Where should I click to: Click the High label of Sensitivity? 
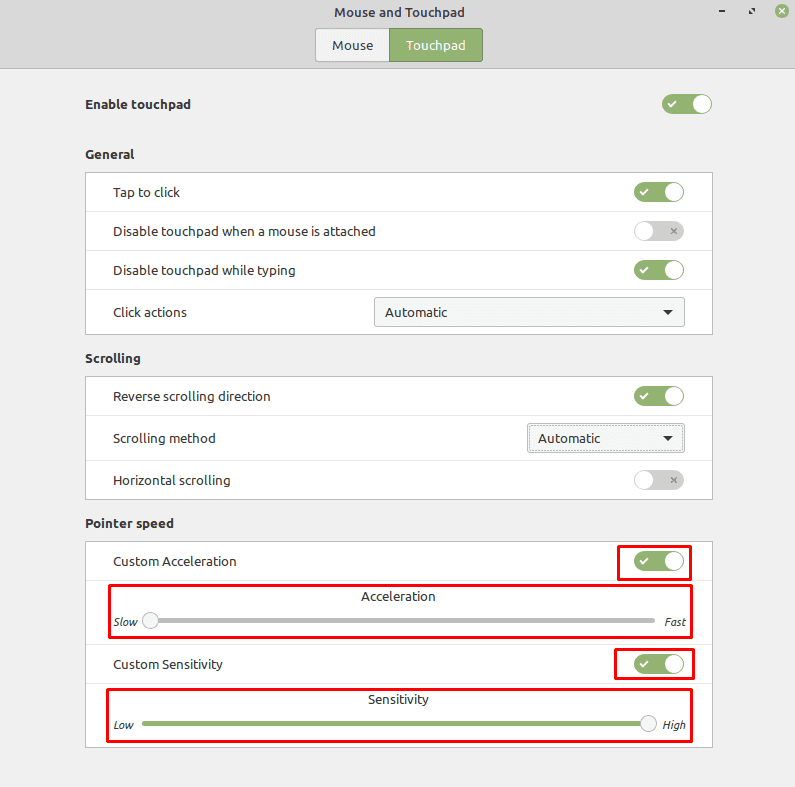click(x=674, y=725)
